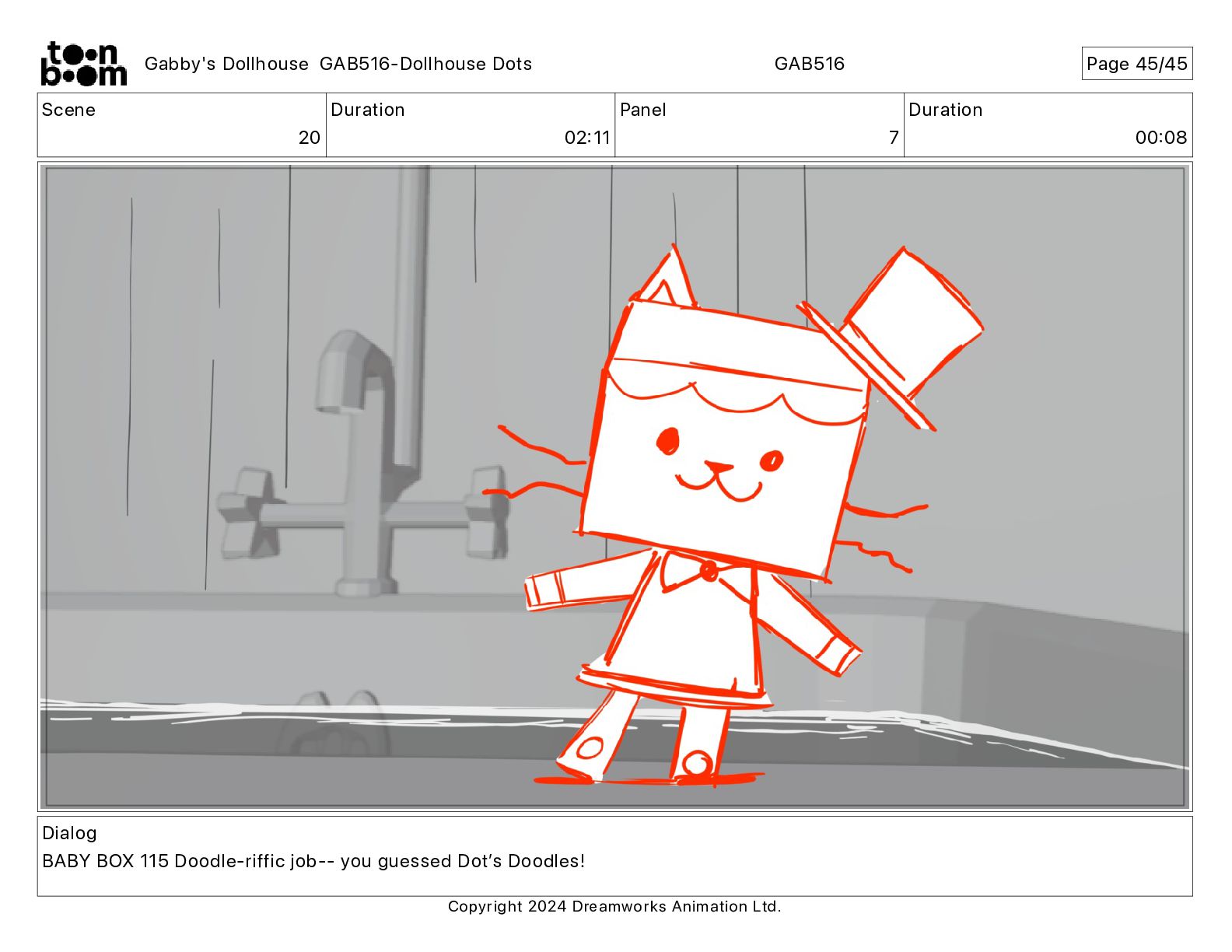Select the "BABY BOX 115 Doodle-riffic job" dialog line
This screenshot has width=1232, height=952.
tap(313, 861)
